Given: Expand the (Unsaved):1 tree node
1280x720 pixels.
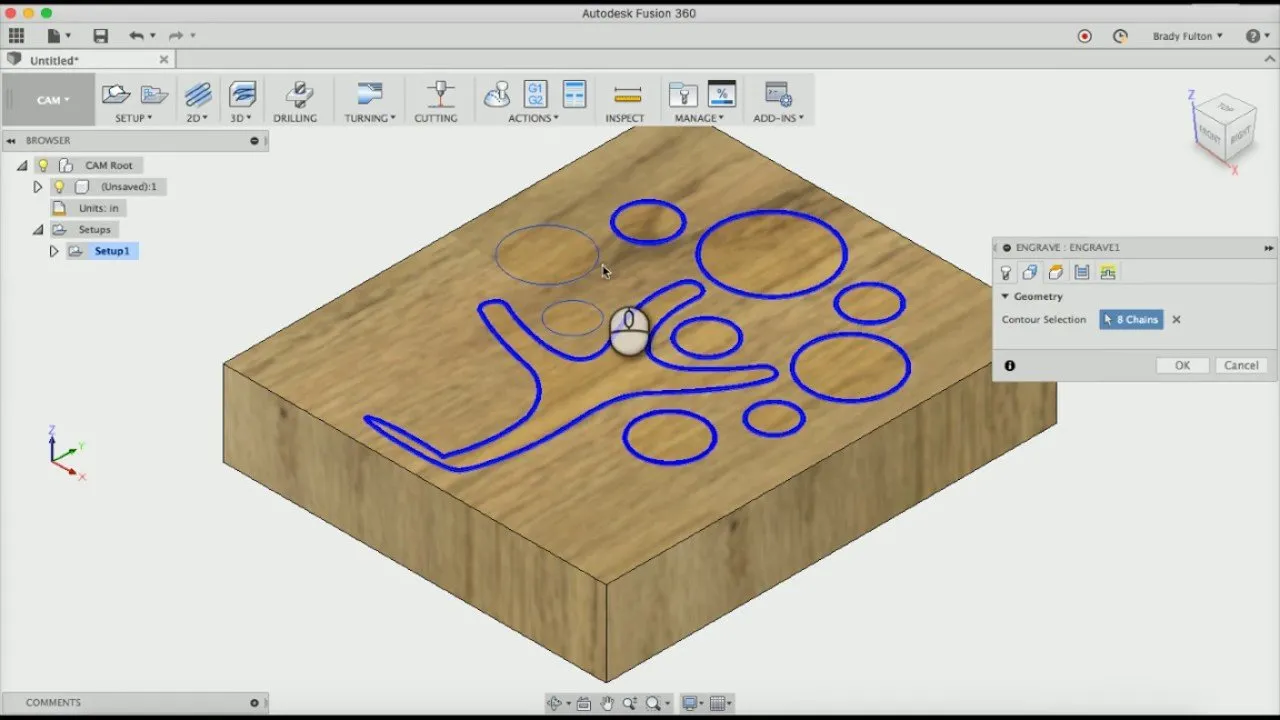Looking at the screenshot, I should pos(38,187).
